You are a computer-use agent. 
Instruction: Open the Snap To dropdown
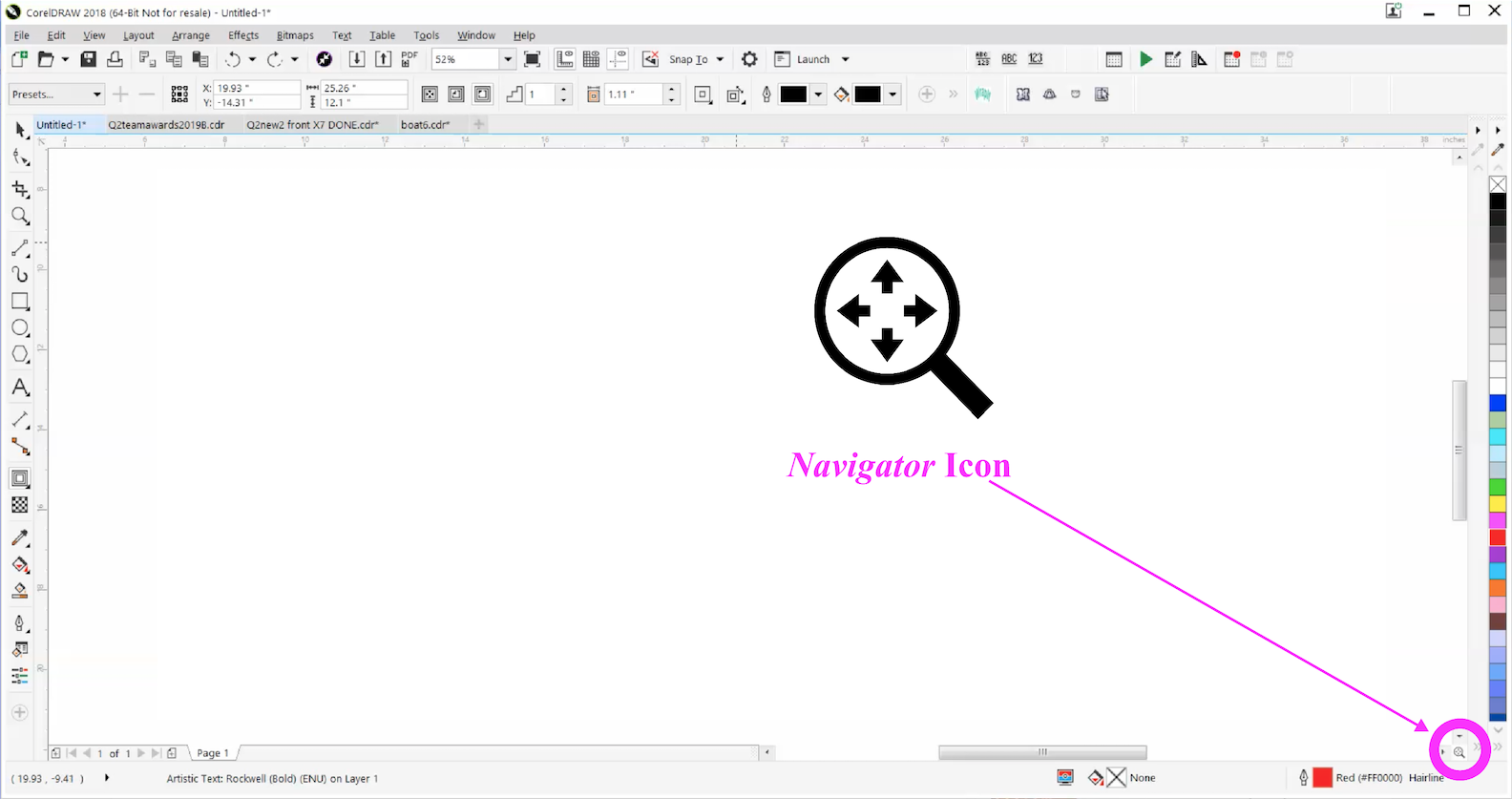tap(720, 59)
